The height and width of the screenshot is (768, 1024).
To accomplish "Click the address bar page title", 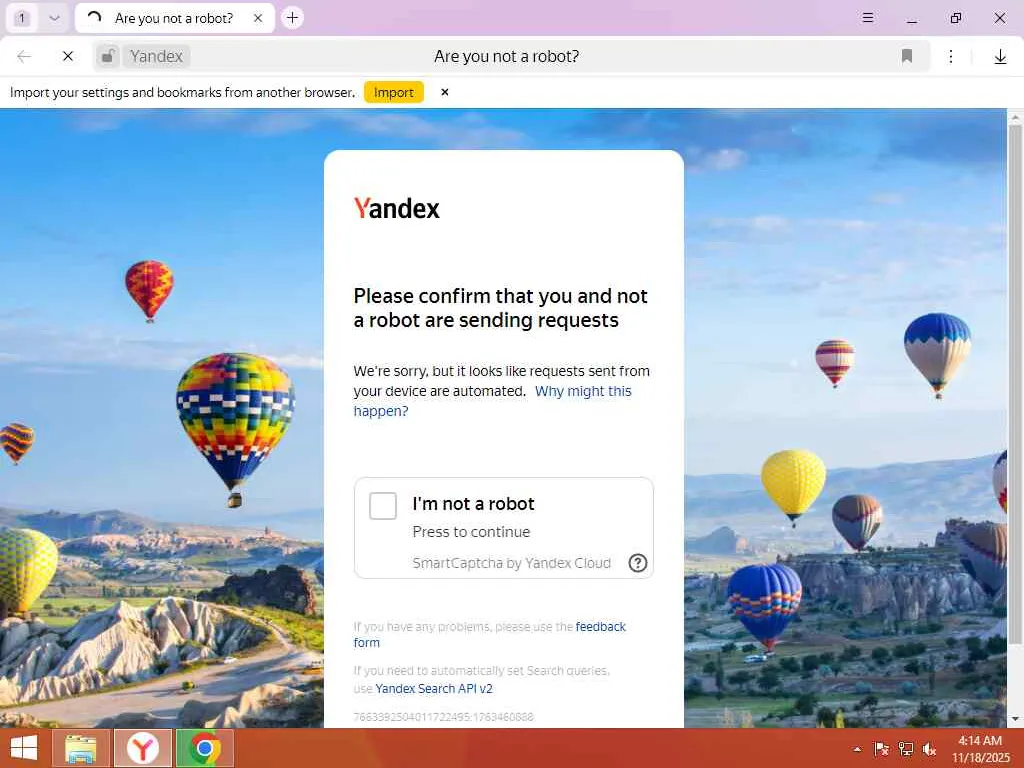I will [x=506, y=56].
